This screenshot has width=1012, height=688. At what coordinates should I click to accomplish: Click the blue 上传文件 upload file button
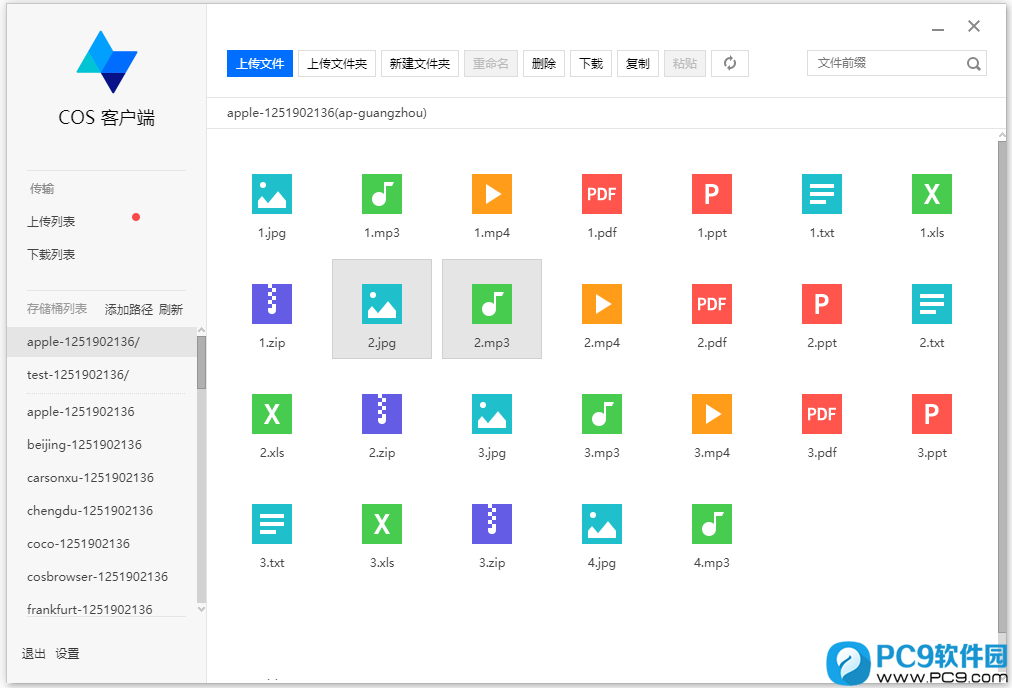(x=260, y=63)
